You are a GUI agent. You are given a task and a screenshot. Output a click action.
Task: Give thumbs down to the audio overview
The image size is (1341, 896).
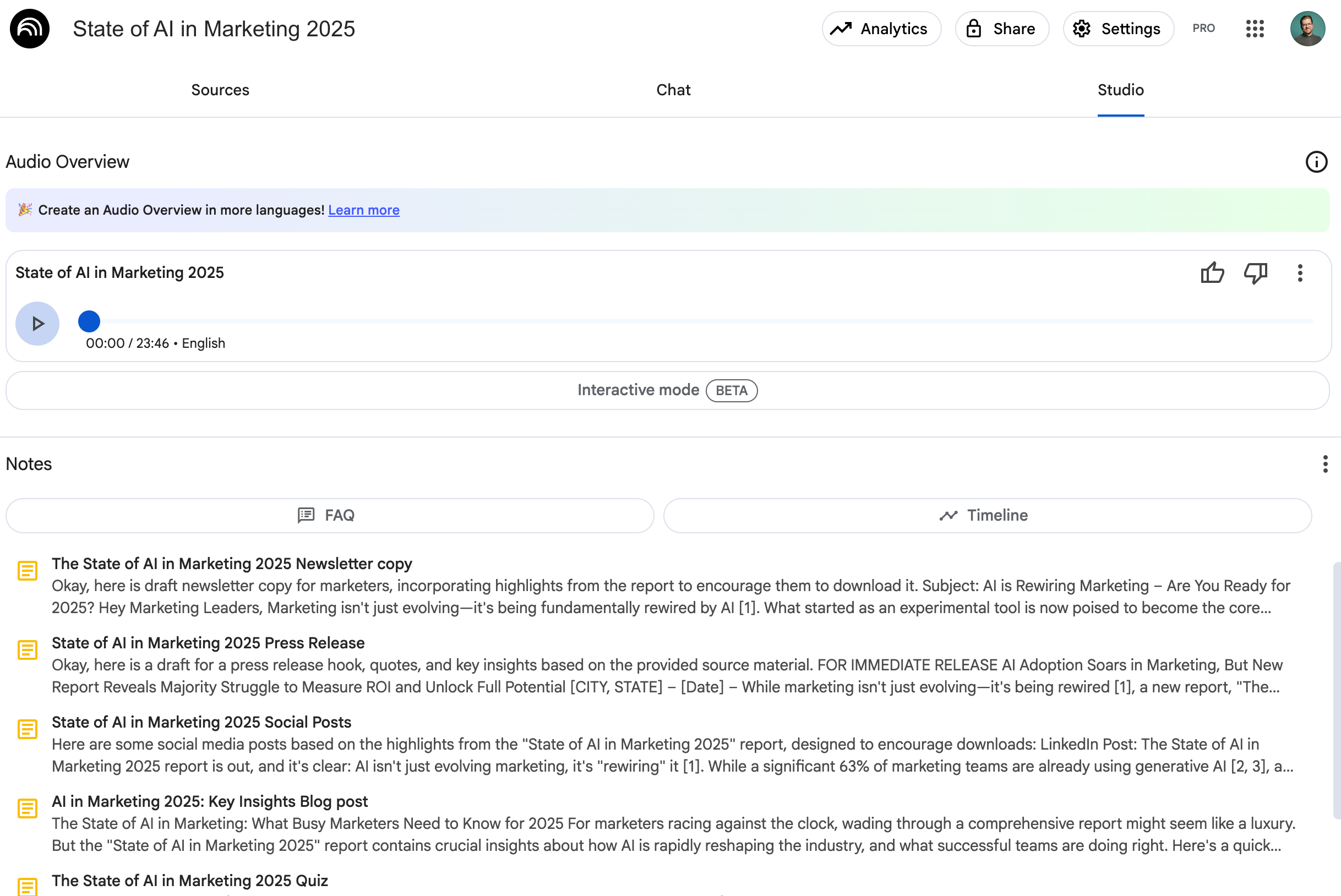tap(1255, 273)
